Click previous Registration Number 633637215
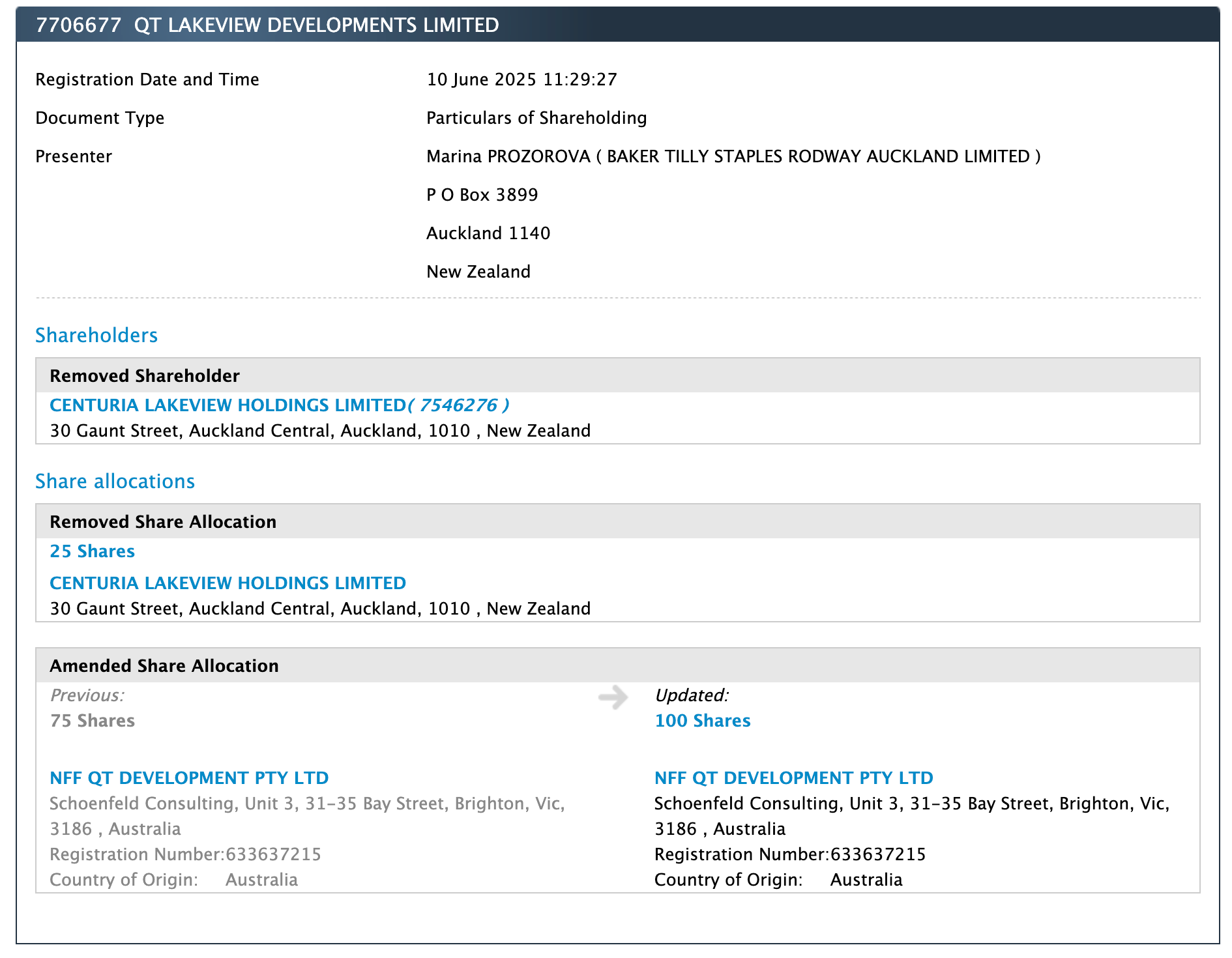 (x=185, y=854)
